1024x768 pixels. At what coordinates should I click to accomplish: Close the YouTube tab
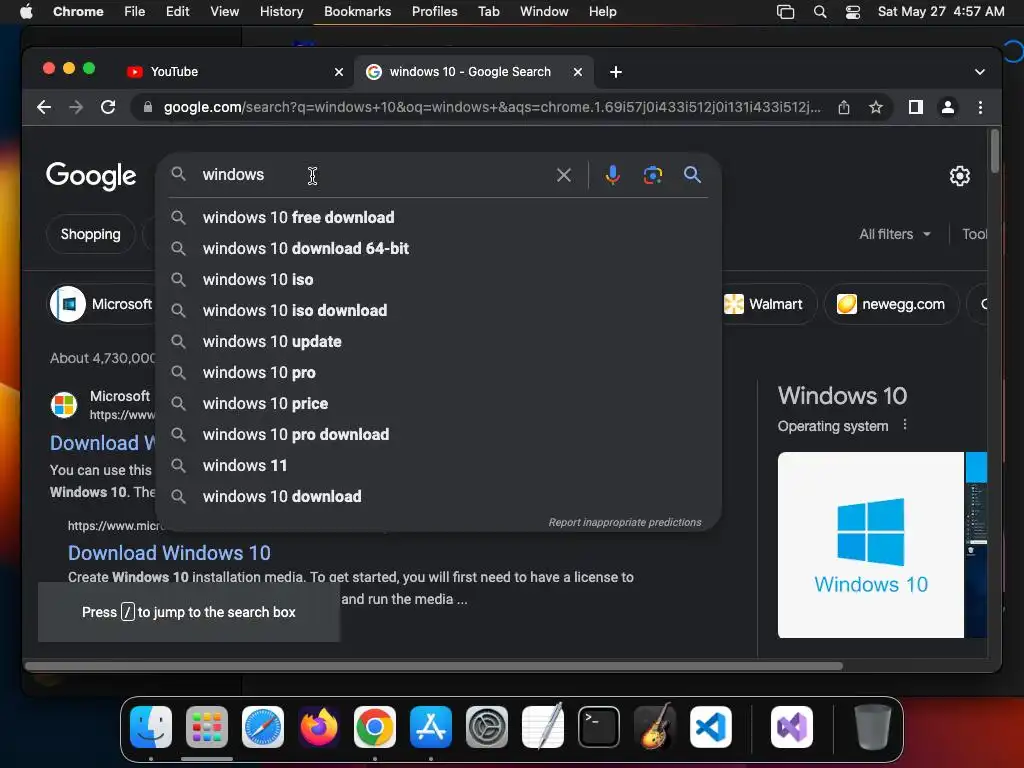pos(339,72)
